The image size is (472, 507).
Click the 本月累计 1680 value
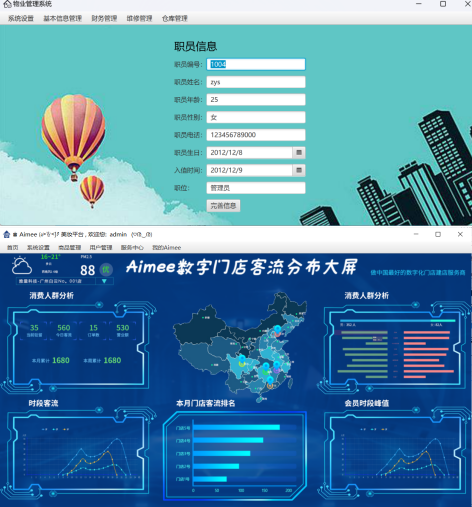(61, 360)
